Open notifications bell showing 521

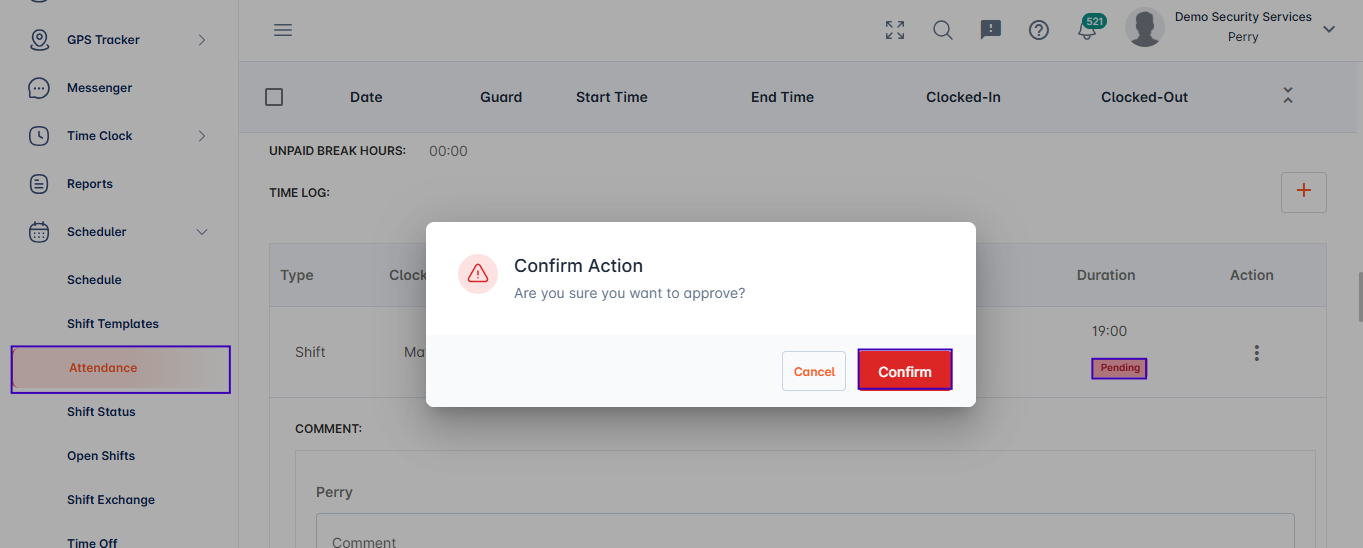(1089, 28)
